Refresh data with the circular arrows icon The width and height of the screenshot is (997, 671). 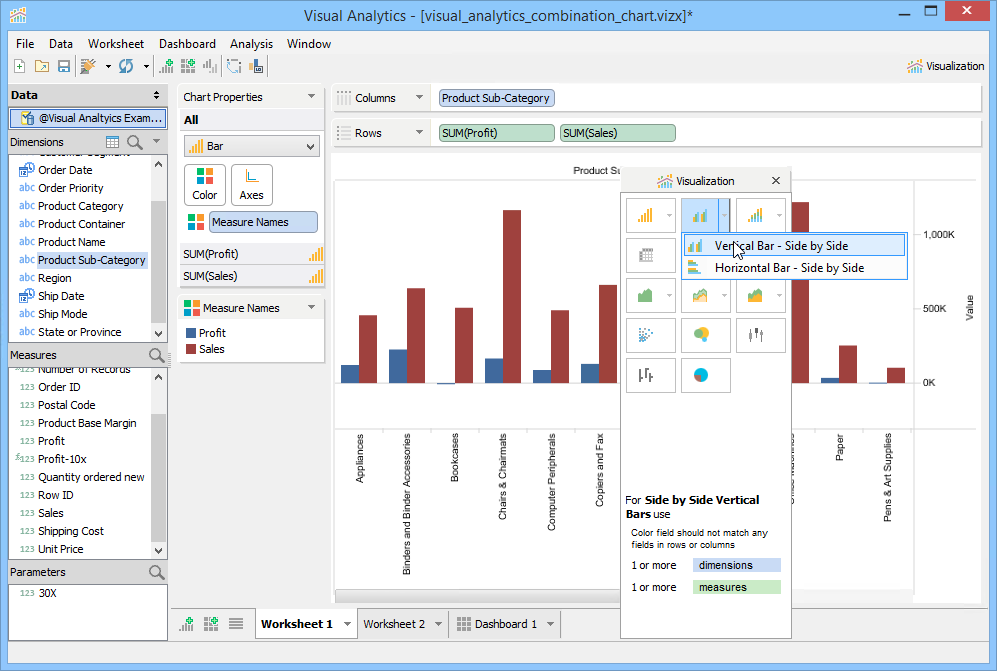point(126,66)
